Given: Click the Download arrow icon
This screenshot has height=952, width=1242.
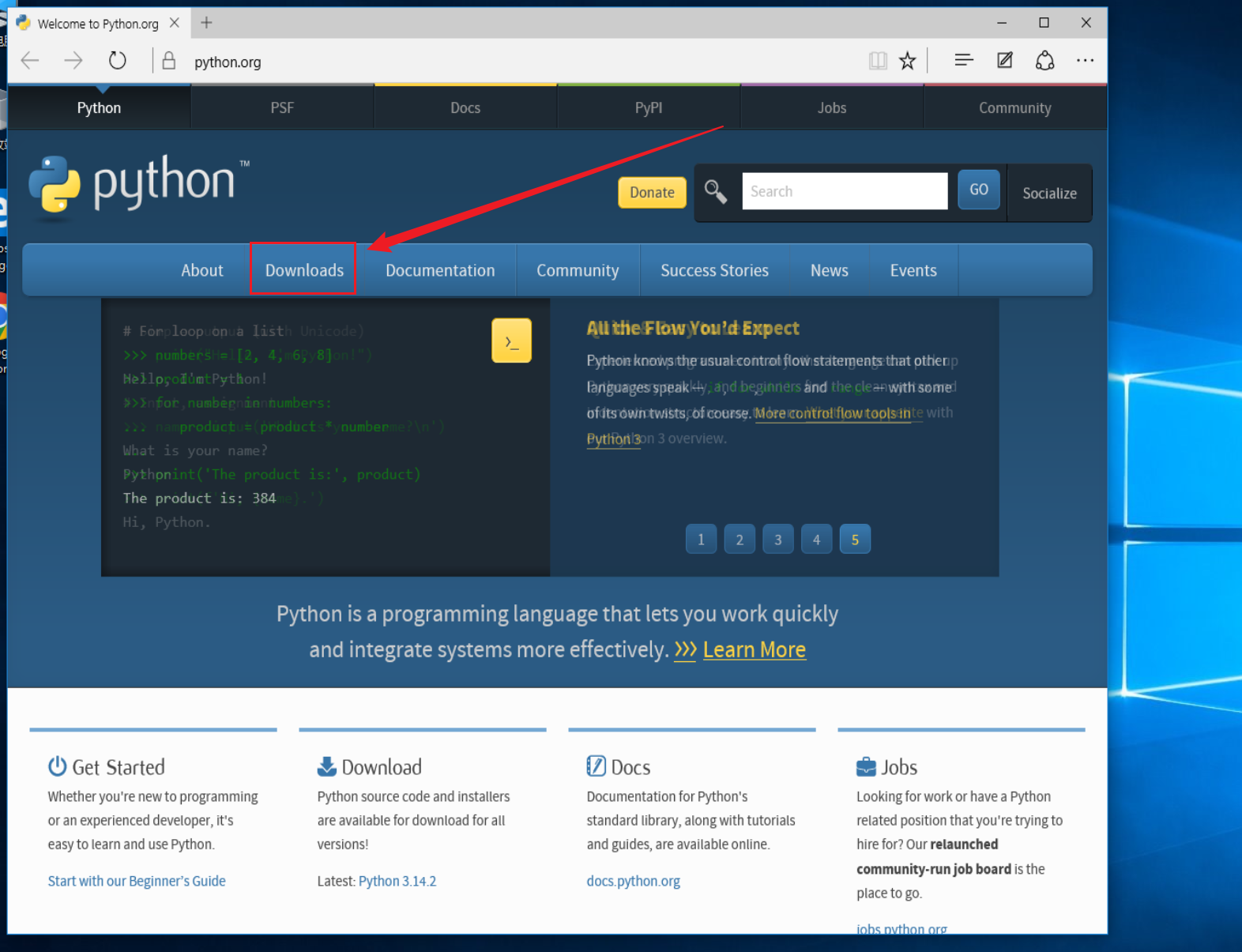Looking at the screenshot, I should (x=326, y=766).
